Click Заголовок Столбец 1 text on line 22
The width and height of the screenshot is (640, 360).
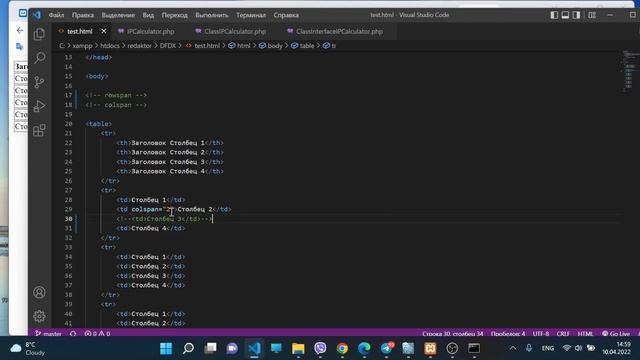(x=168, y=143)
